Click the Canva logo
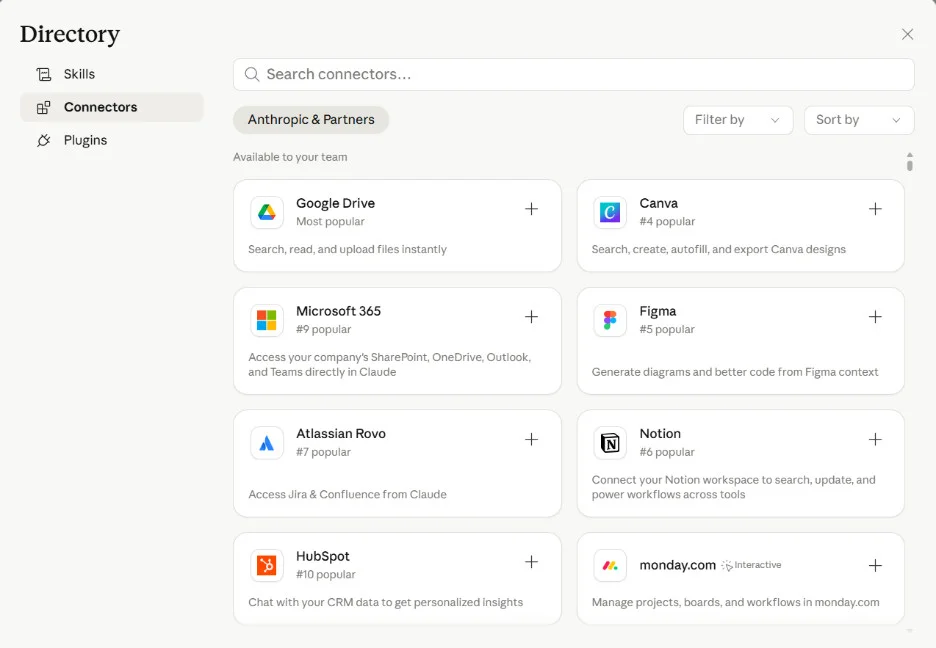Viewport: 936px width, 648px height. pos(610,212)
